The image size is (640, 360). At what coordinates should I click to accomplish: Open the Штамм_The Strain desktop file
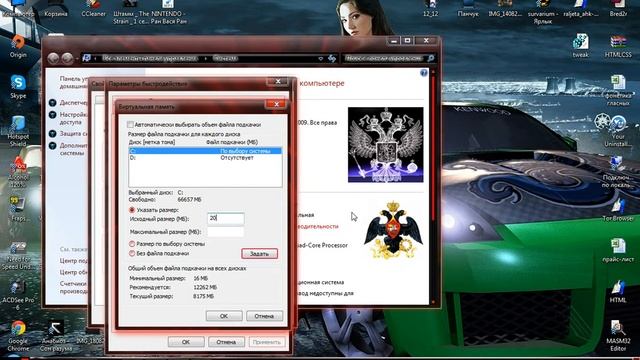[131, 12]
